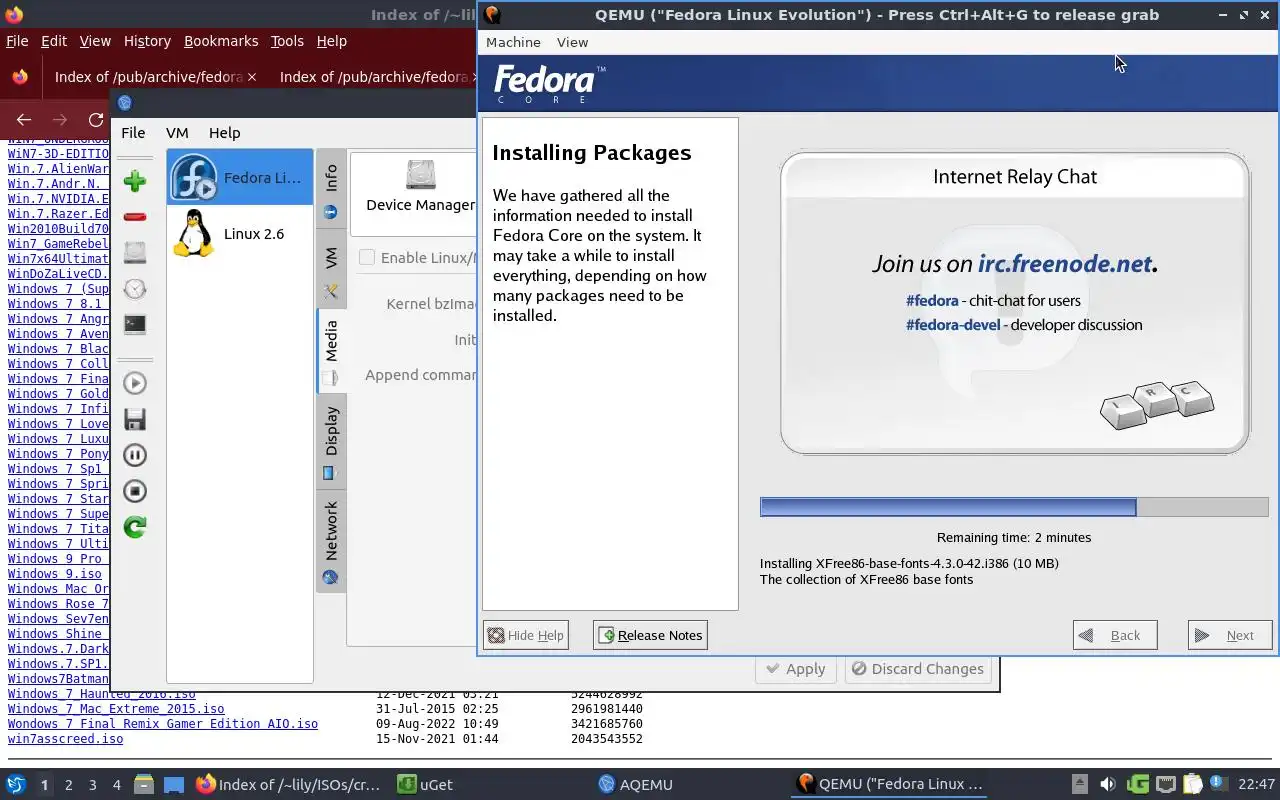1280x800 pixels.
Task: Select the Linux 2.6 VM in the list
Action: pos(239,233)
